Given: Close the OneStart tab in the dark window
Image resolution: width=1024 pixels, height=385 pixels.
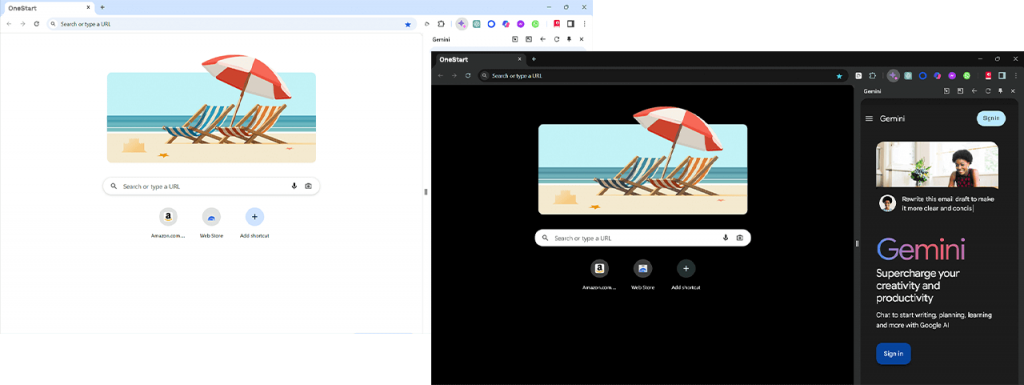Looking at the screenshot, I should tap(520, 59).
